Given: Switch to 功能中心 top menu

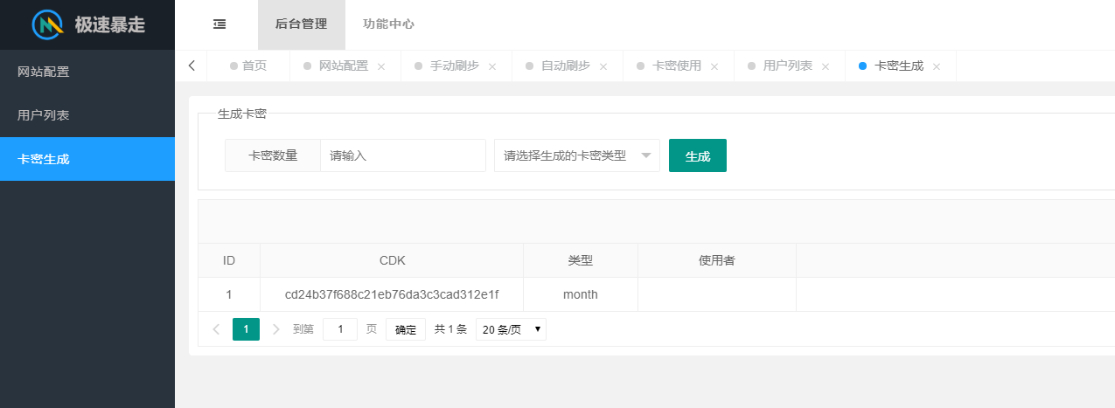Looking at the screenshot, I should (388, 24).
